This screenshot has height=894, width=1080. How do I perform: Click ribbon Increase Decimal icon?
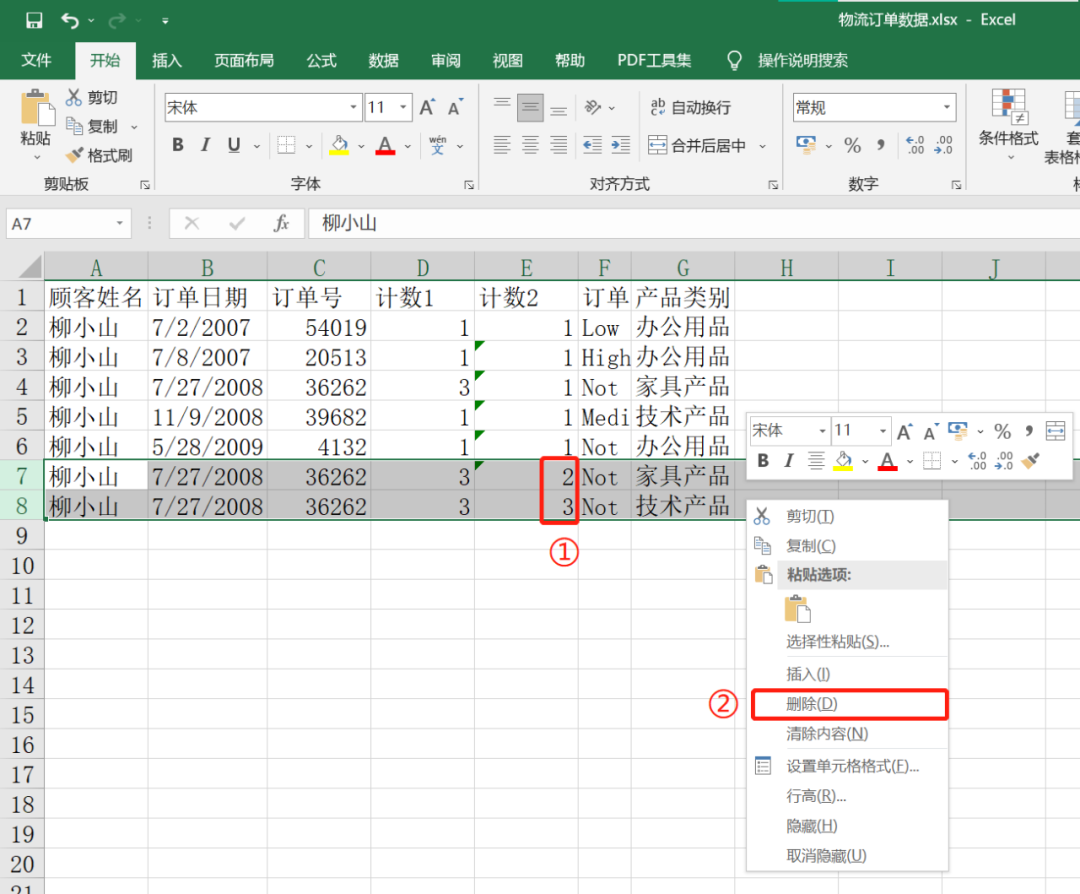(915, 145)
